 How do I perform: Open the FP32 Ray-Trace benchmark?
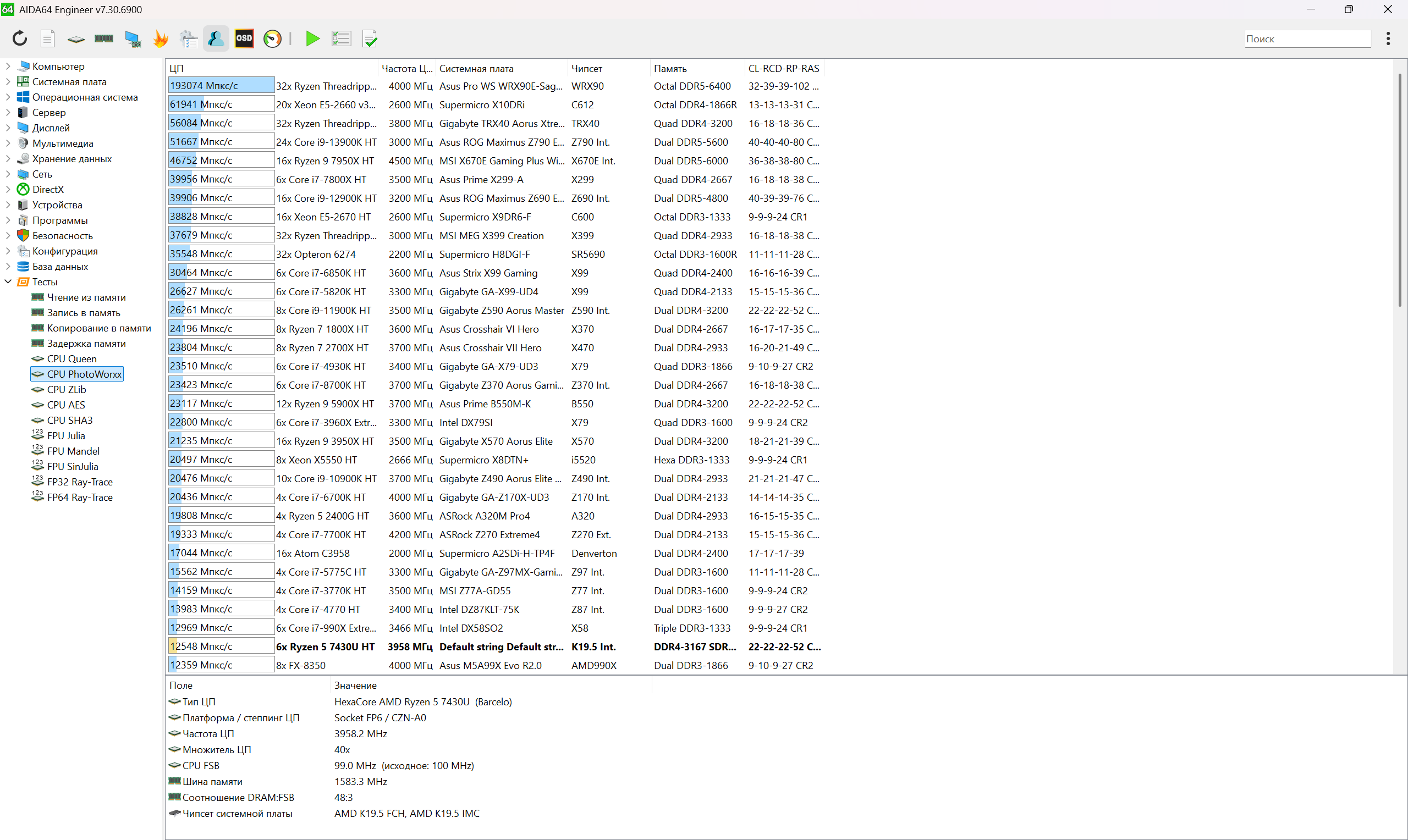(x=80, y=482)
